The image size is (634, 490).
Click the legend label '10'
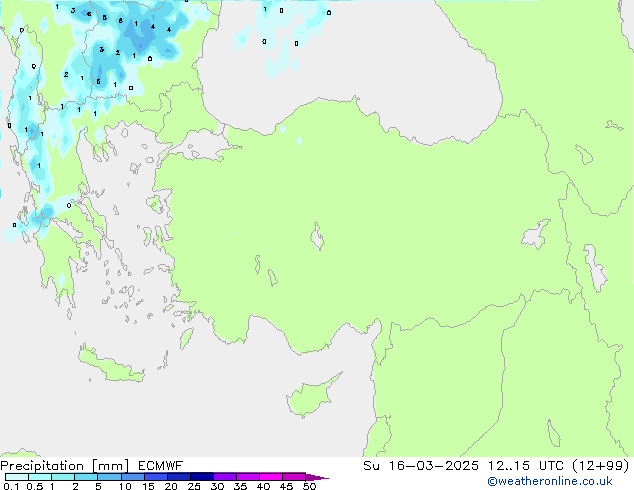tap(125, 486)
